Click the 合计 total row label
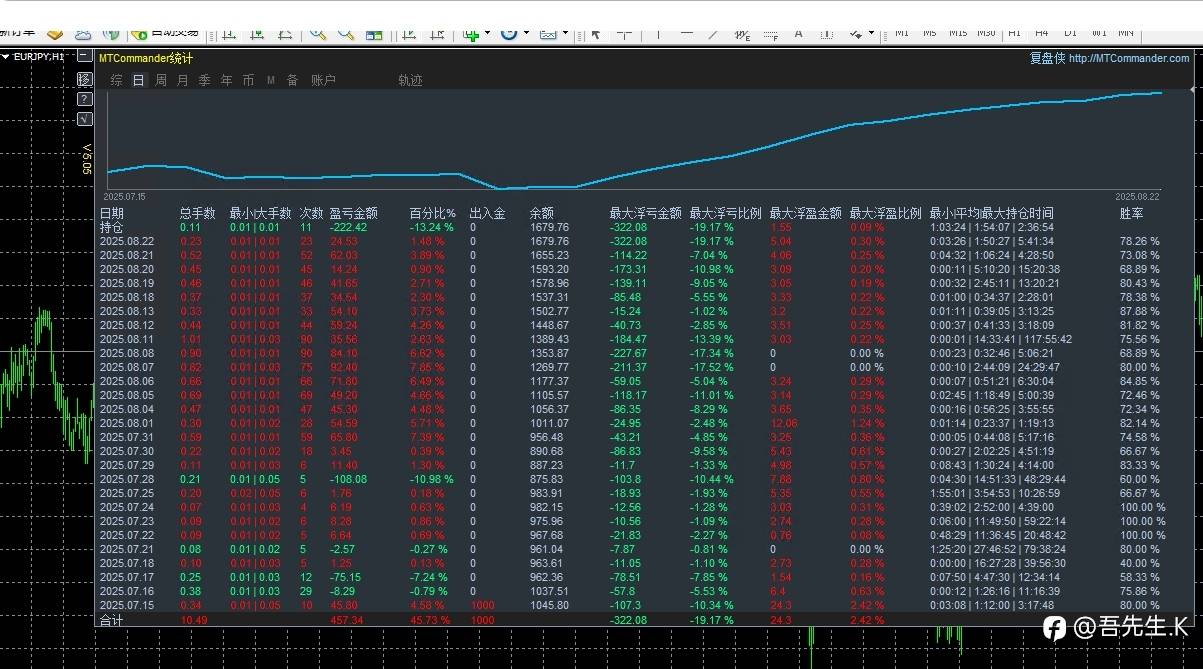Viewport: 1203px width, 669px height. click(111, 621)
